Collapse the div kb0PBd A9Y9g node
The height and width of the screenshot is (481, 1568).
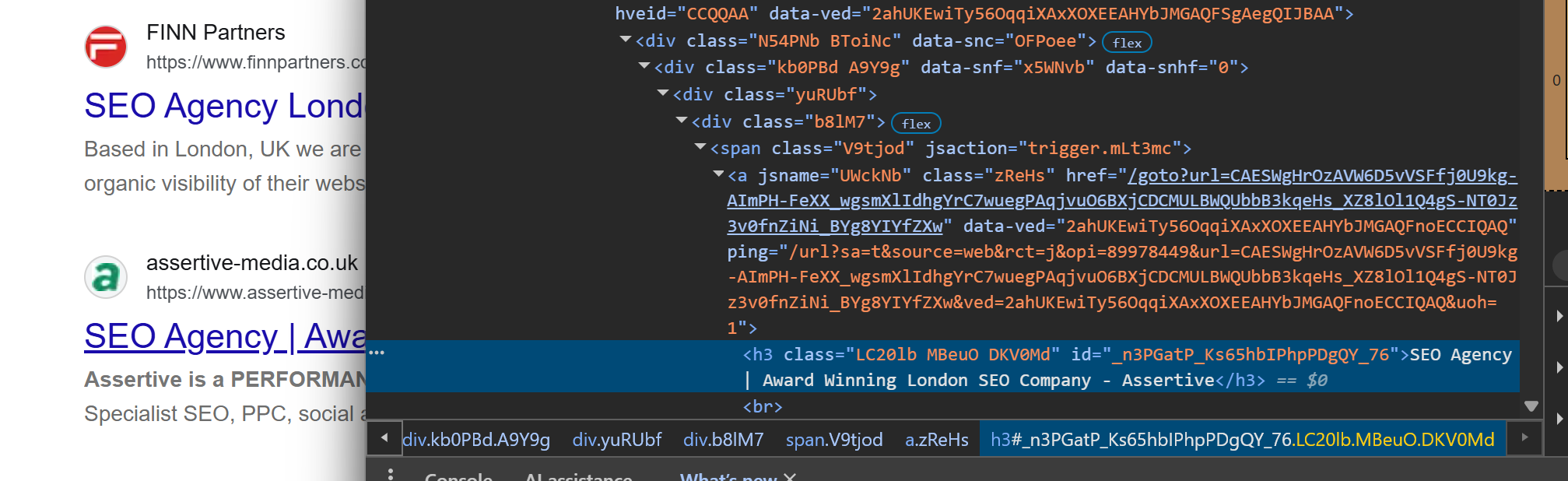[x=644, y=66]
